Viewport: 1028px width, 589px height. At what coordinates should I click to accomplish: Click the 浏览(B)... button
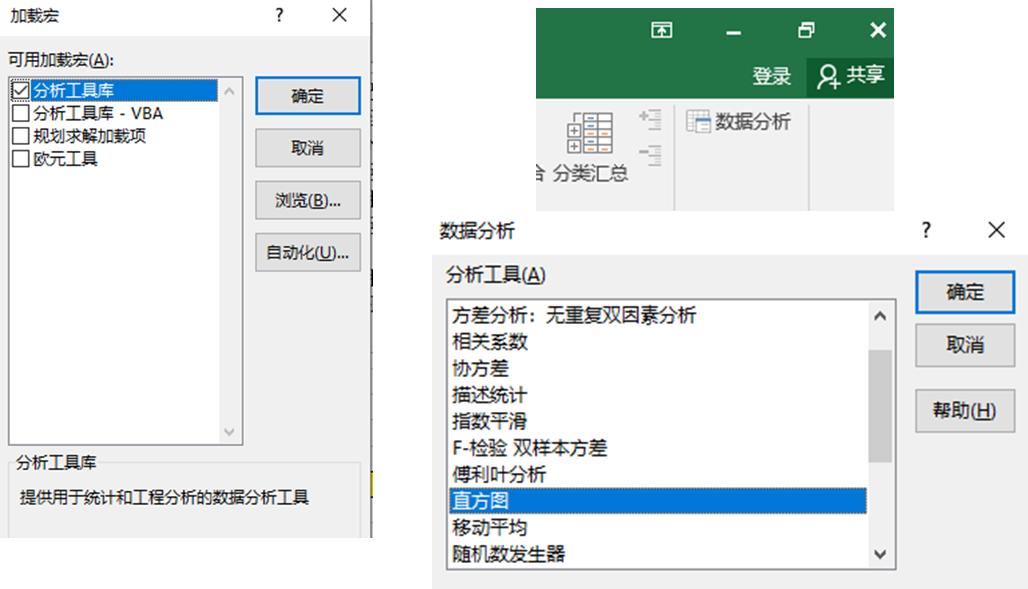[x=307, y=200]
